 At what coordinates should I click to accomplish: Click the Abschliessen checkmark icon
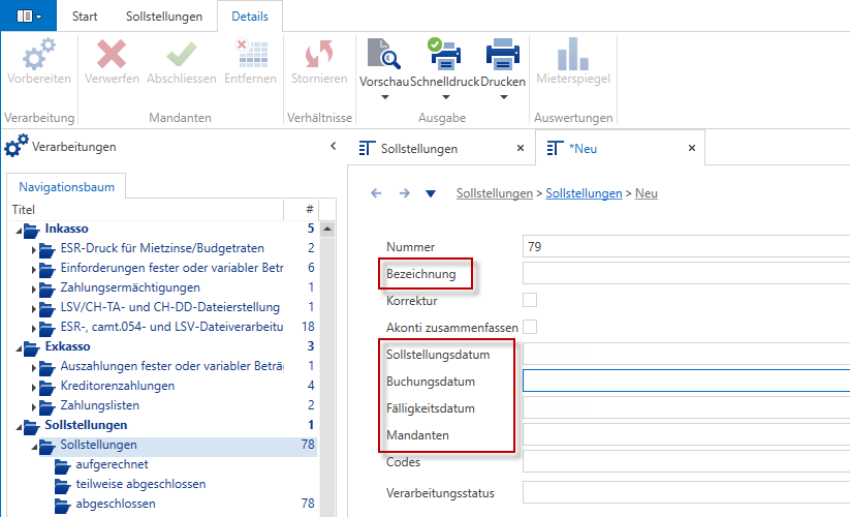181,54
